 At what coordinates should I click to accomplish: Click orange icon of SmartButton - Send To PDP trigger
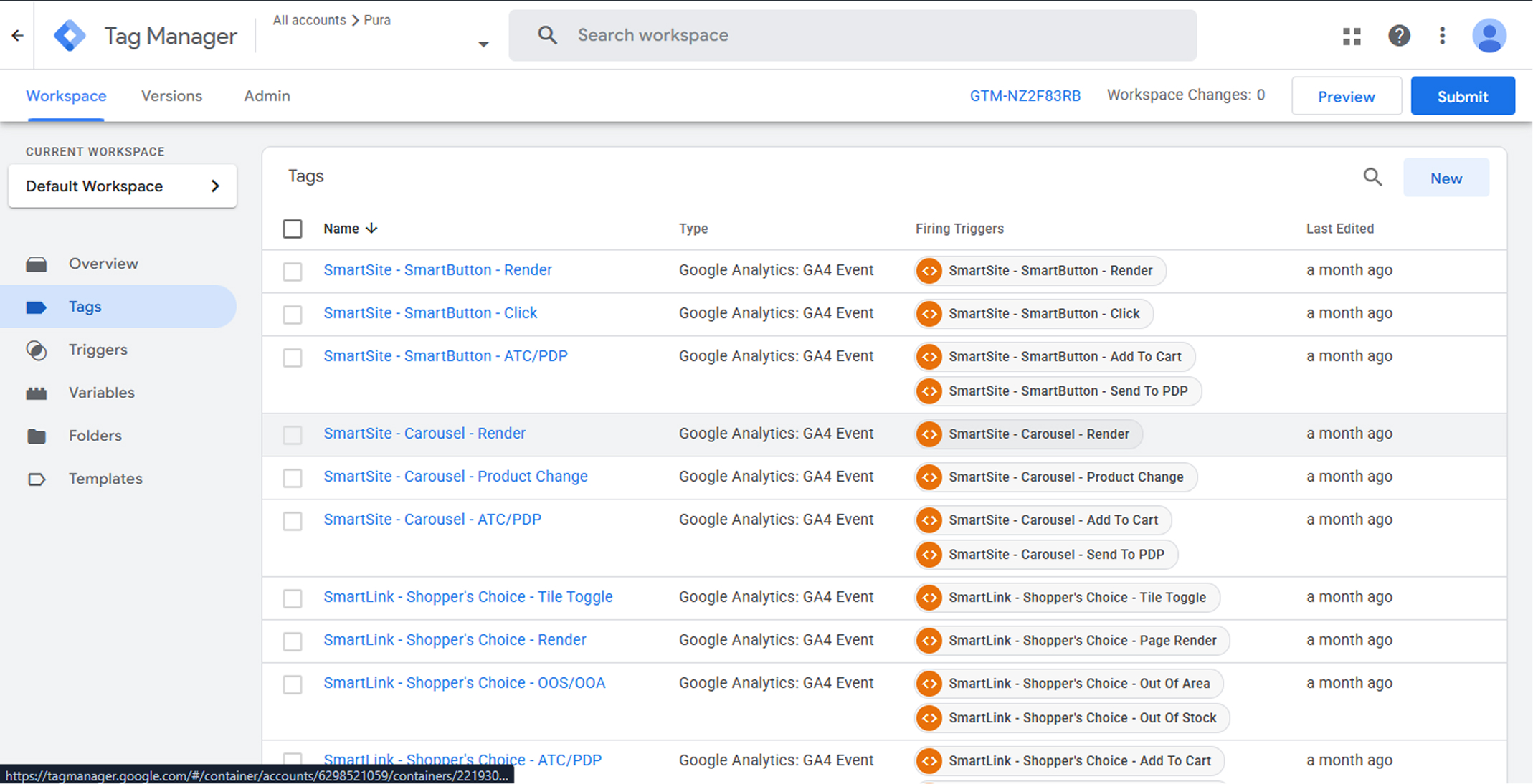tap(929, 391)
